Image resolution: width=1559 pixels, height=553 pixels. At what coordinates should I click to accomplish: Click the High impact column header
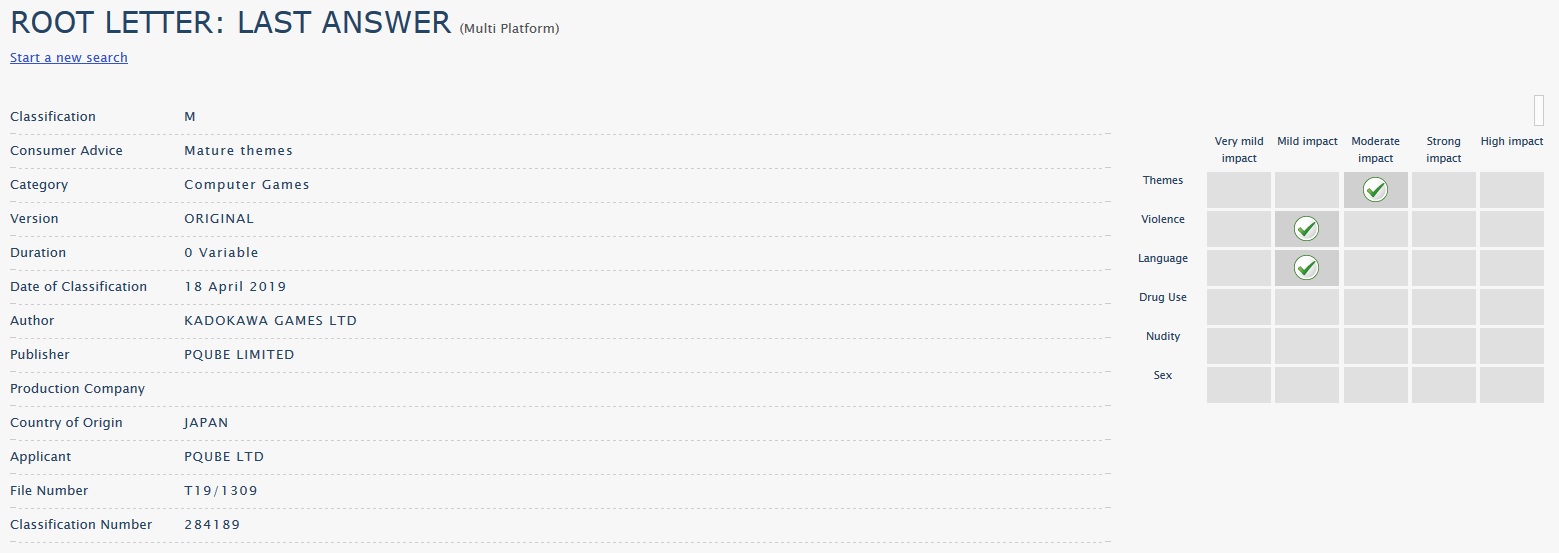tap(1512, 141)
